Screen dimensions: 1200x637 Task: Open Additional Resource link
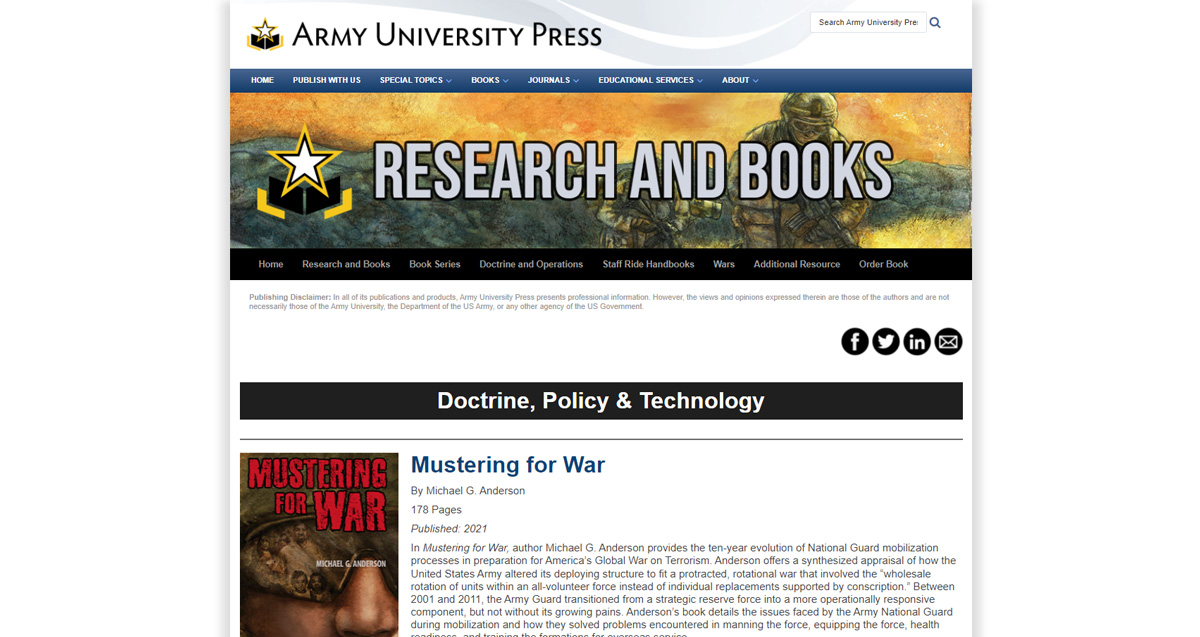point(797,264)
